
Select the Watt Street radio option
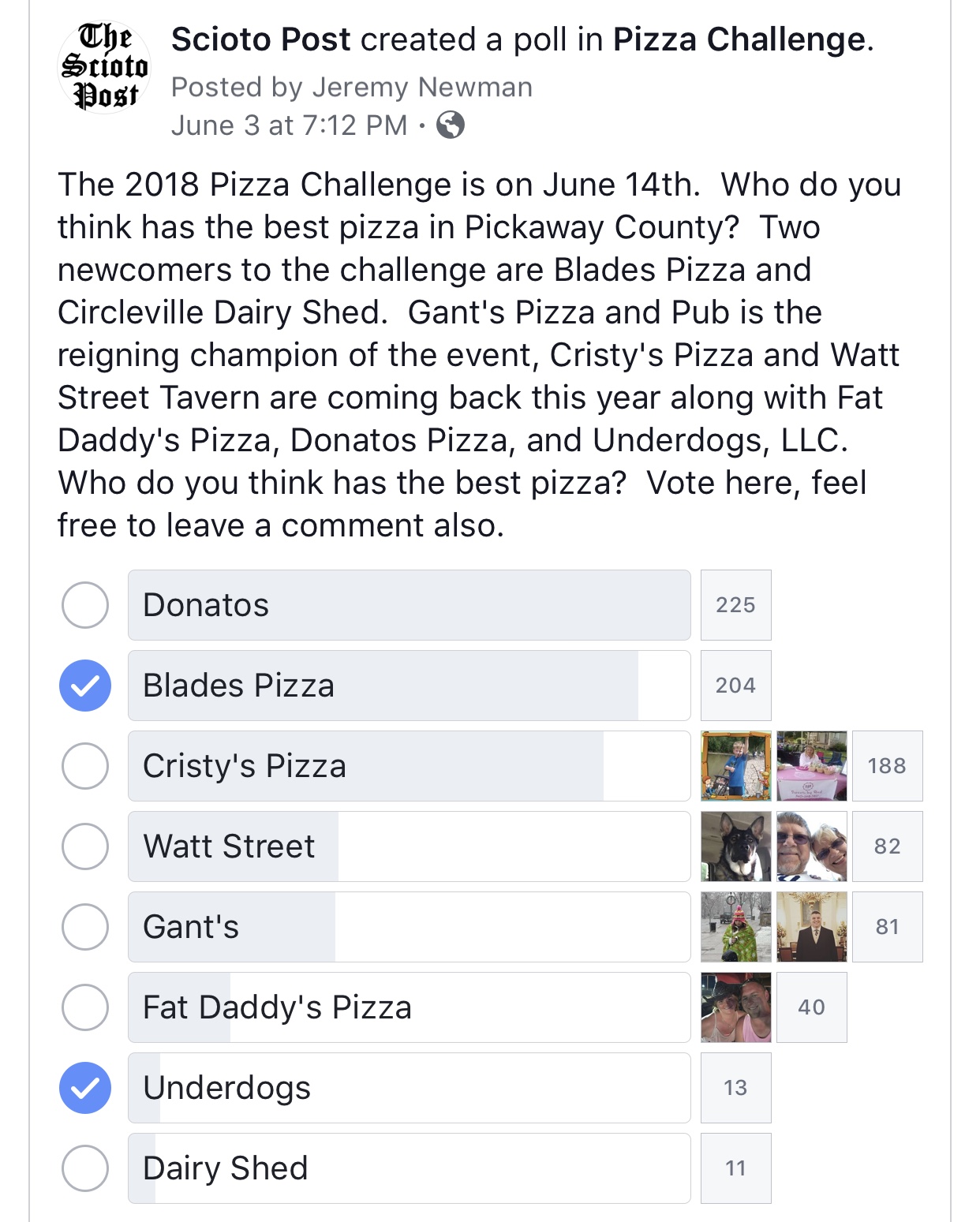coord(85,846)
